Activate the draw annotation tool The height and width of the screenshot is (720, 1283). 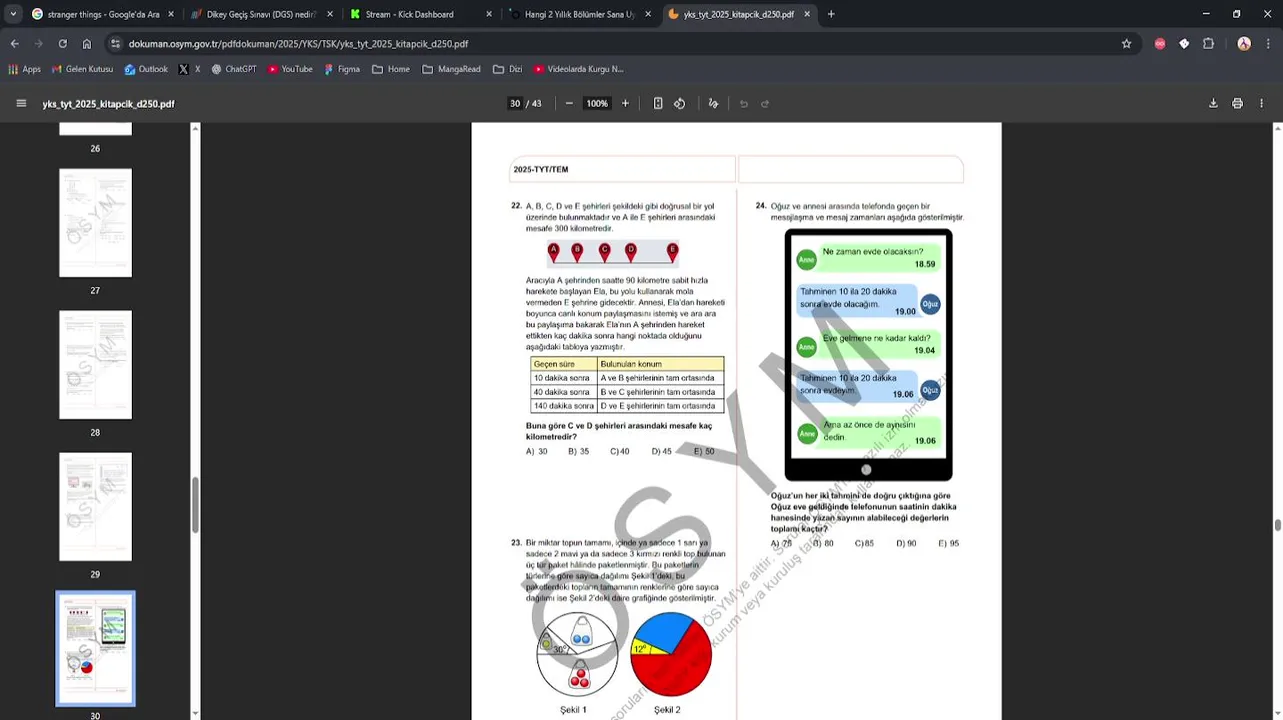713,103
